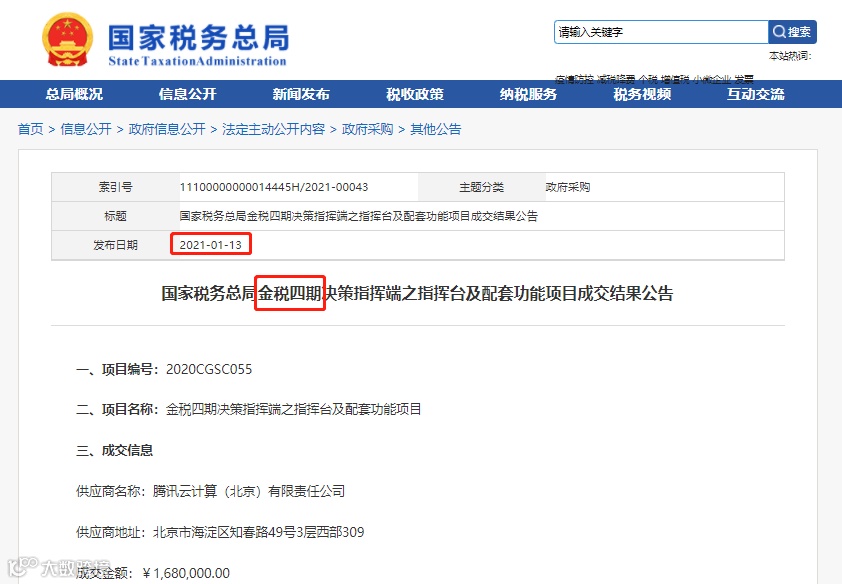Open the 总局概况 menu
Screen dimensions: 842x584
click(74, 94)
